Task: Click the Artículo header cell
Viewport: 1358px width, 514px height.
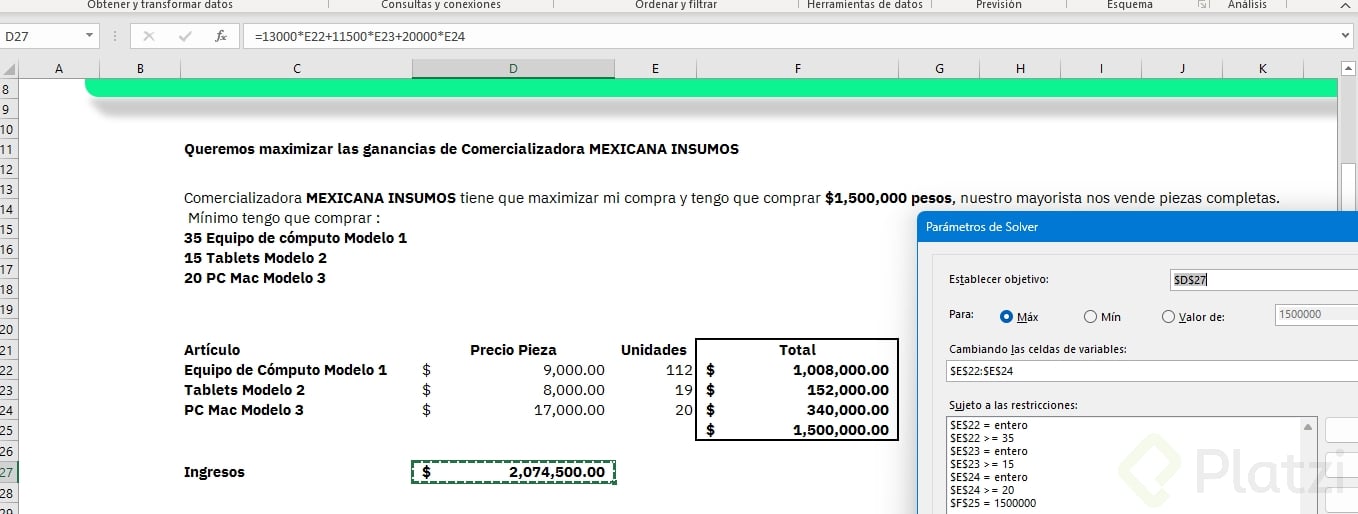Action: click(296, 350)
